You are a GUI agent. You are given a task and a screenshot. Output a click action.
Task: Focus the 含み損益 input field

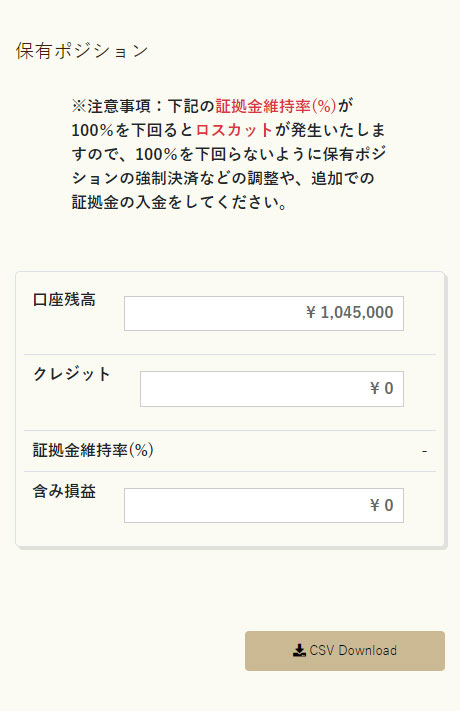pyautogui.click(x=264, y=506)
